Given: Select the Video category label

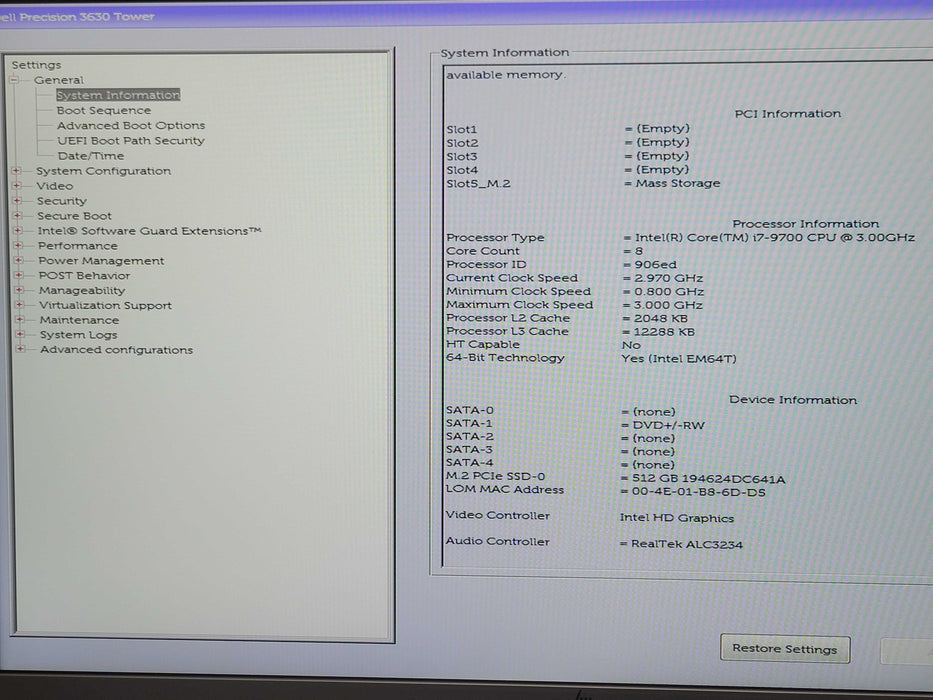Looking at the screenshot, I should [55, 186].
